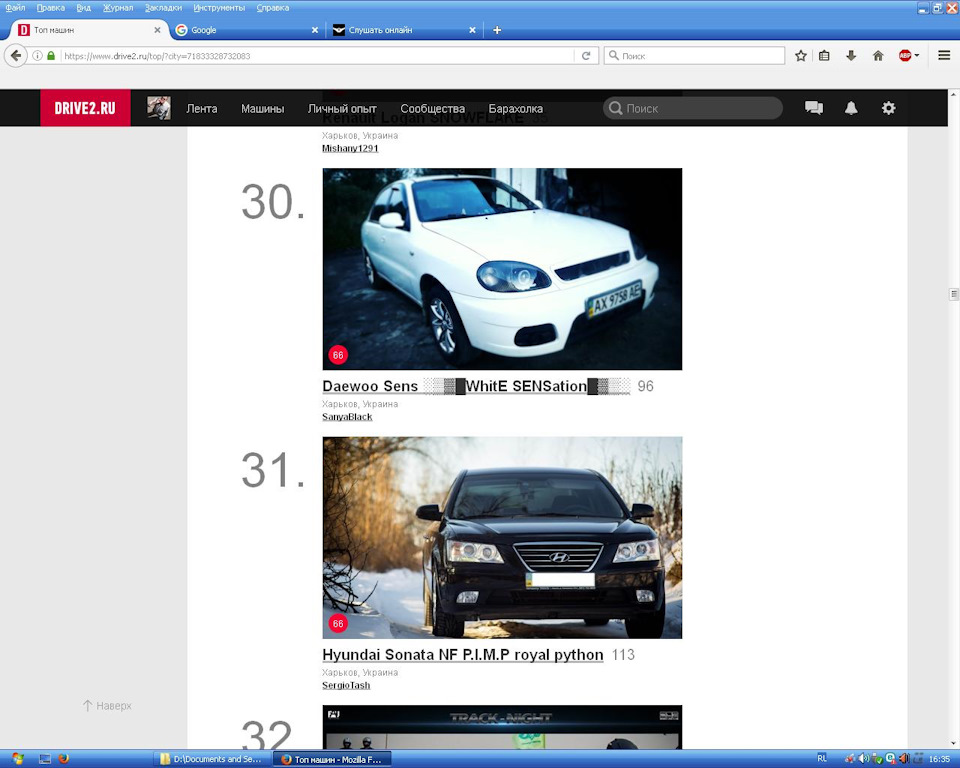Select the Топ машин tab
960x768 pixels.
point(89,30)
